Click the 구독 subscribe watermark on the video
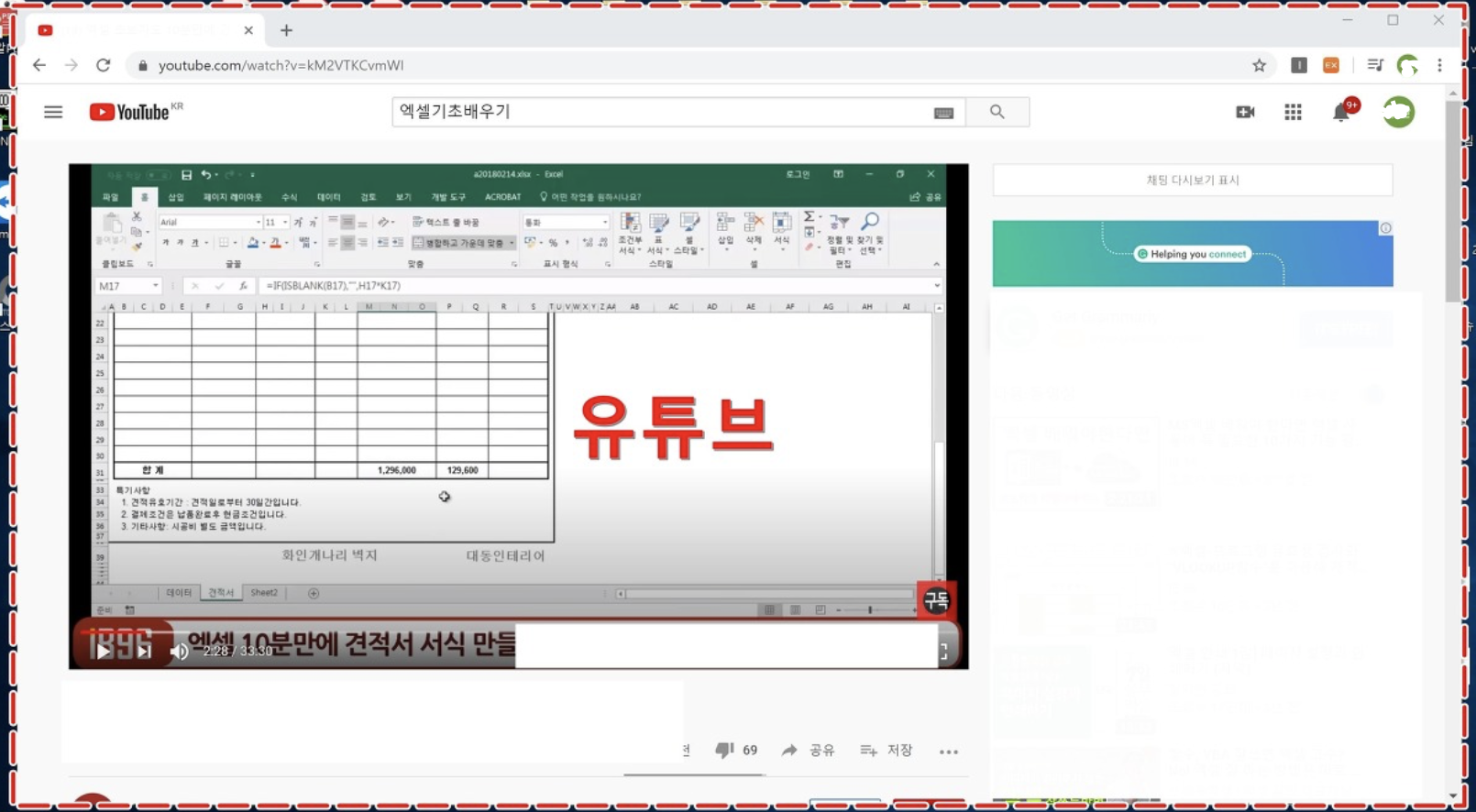Viewport: 1476px width, 812px height. point(936,600)
